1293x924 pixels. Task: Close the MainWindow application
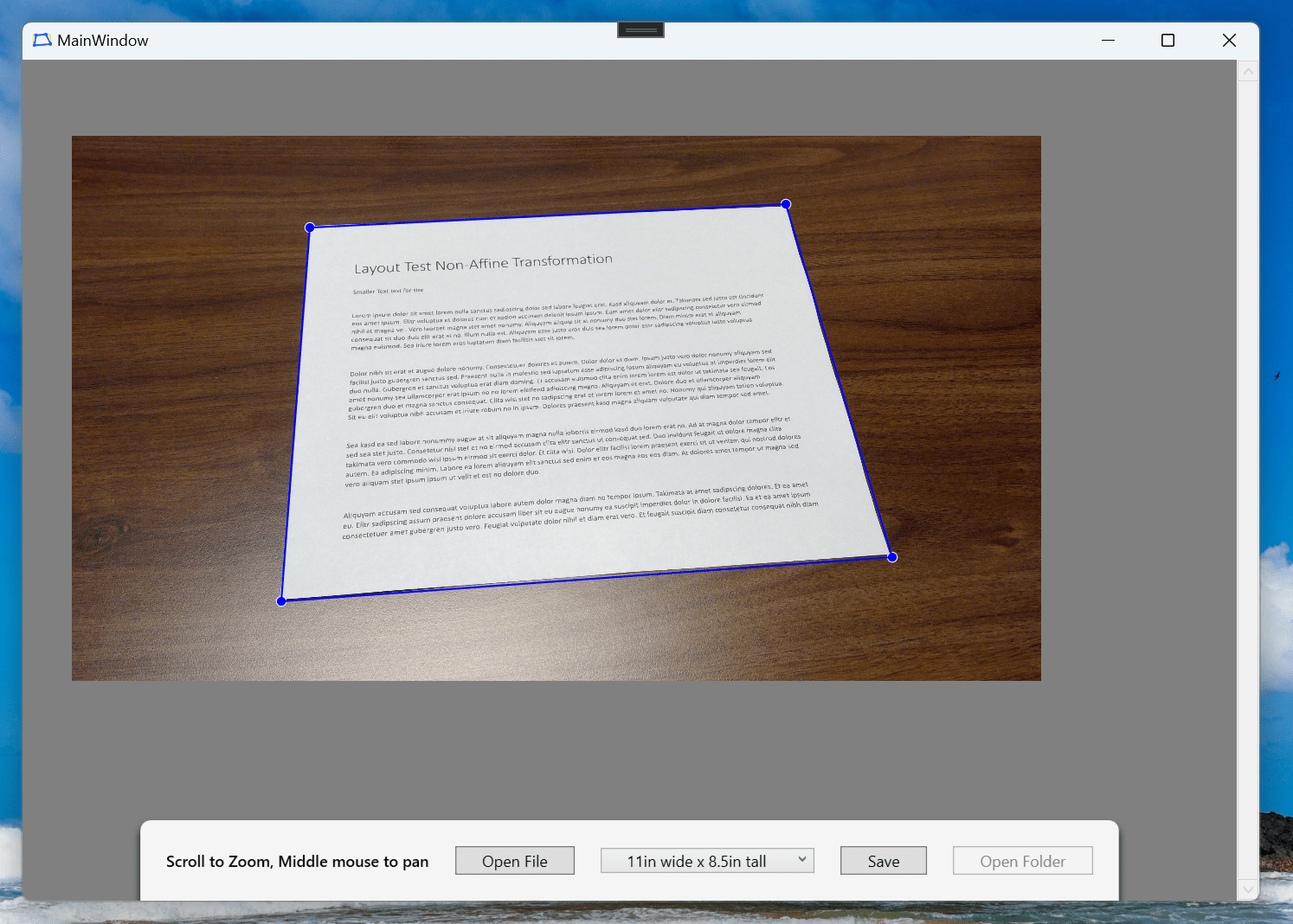pyautogui.click(x=1229, y=41)
